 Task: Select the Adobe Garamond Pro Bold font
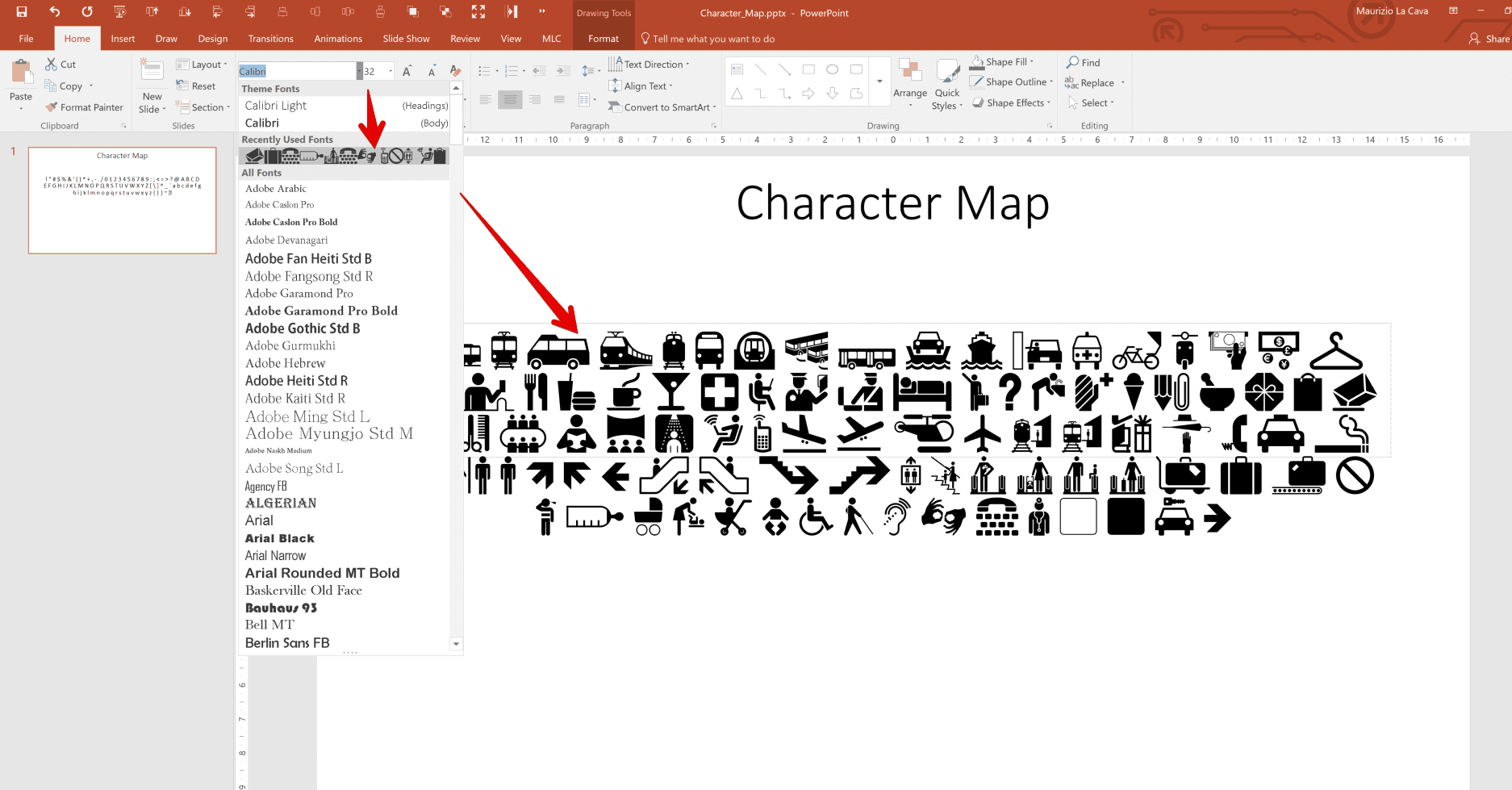[x=320, y=311]
